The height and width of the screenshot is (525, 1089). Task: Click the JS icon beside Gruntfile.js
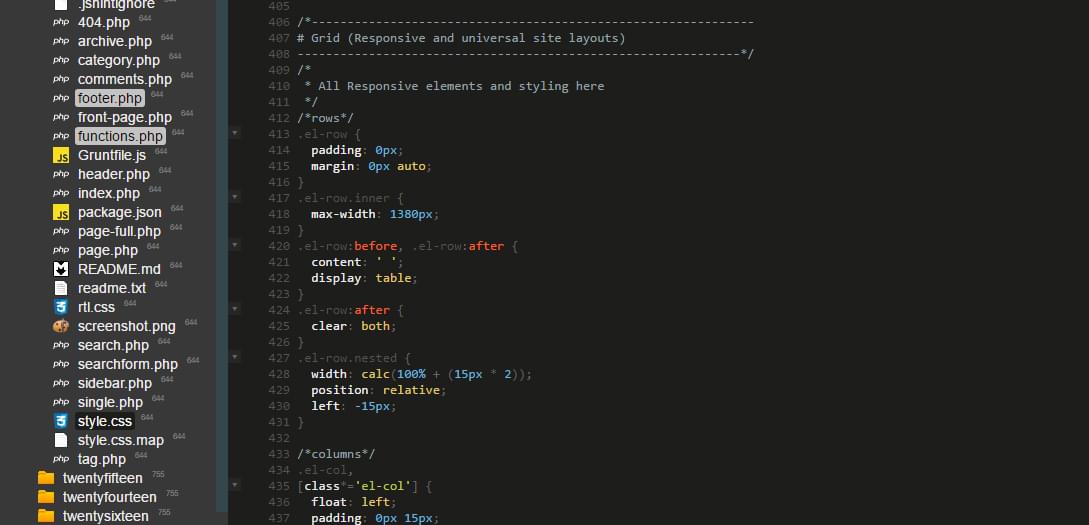[x=60, y=155]
